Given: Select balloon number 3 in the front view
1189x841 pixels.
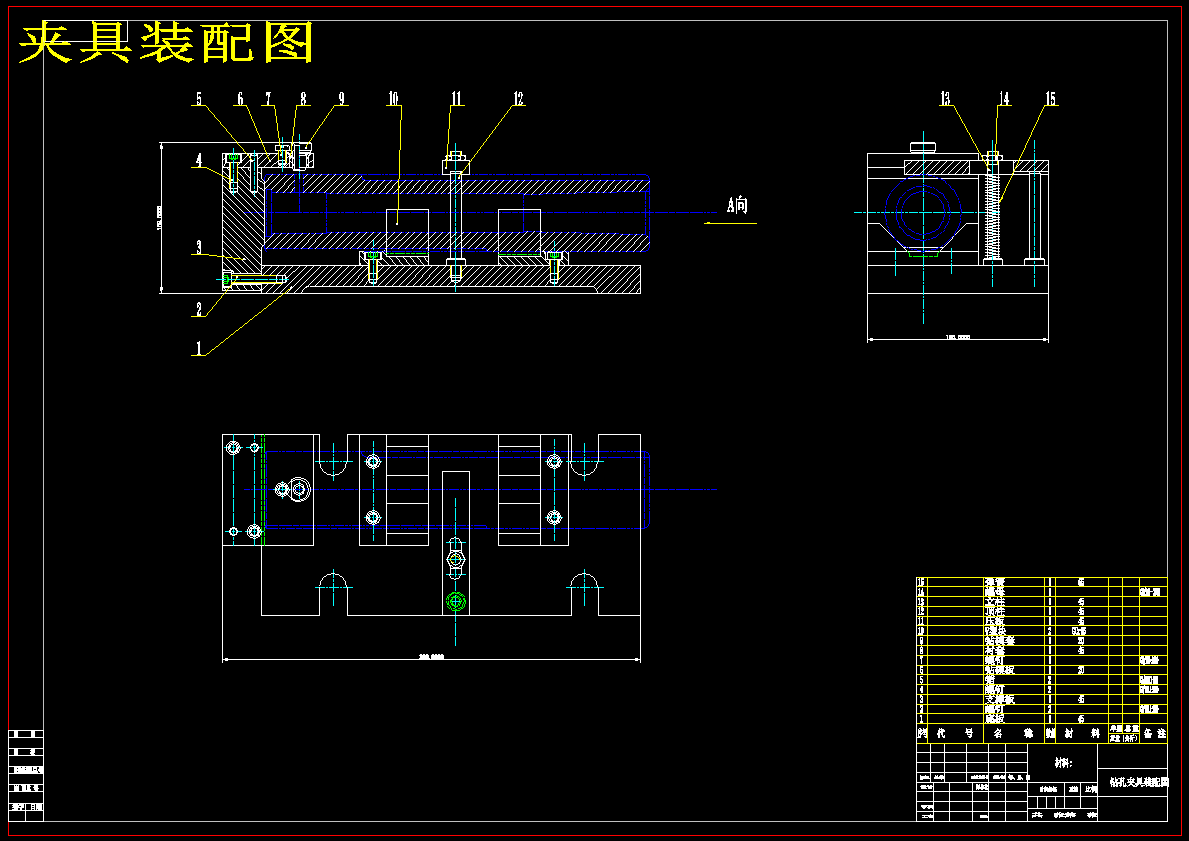Looking at the screenshot, I should click(199, 247).
